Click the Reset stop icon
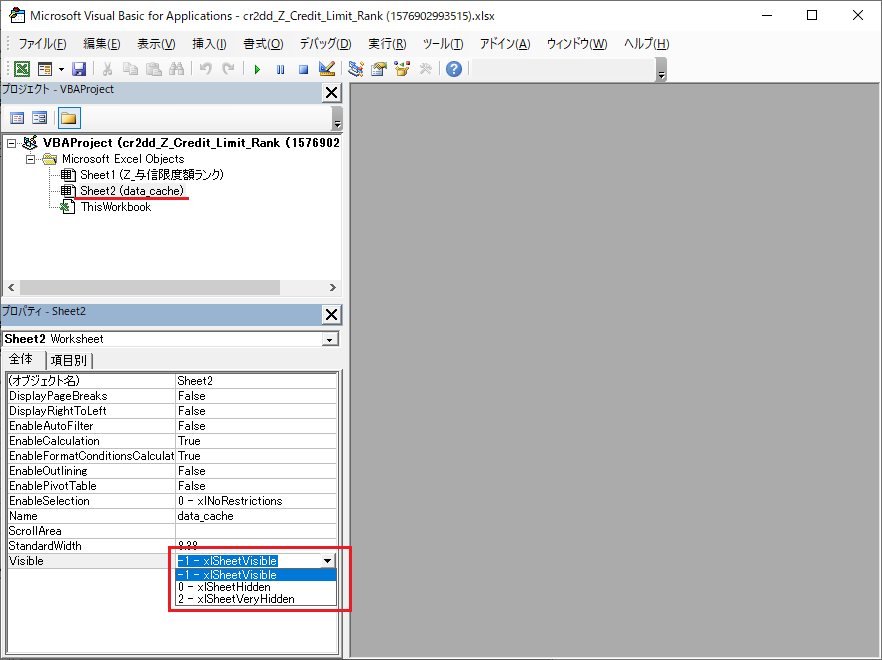882x660 pixels. click(x=303, y=69)
